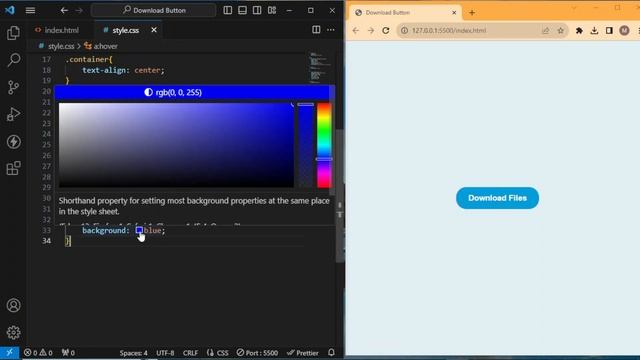
Task: View site information icon in address bar
Action: coord(404,31)
